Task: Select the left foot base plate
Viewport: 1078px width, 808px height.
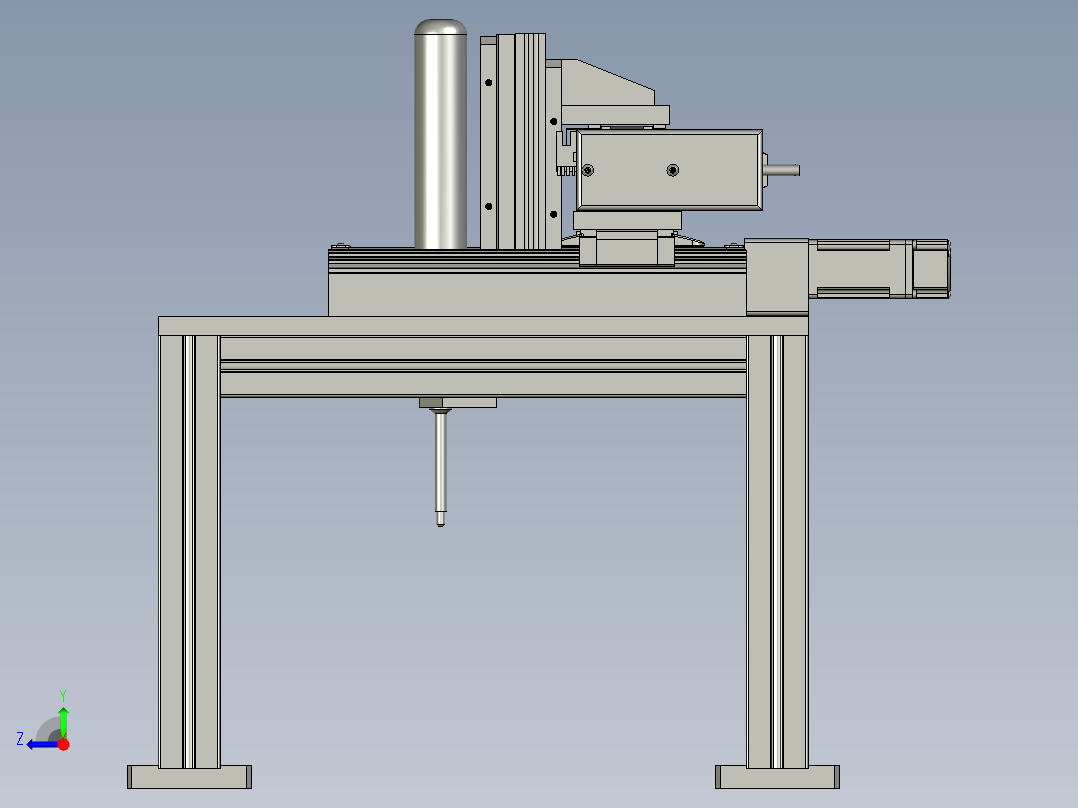Action: [189, 777]
